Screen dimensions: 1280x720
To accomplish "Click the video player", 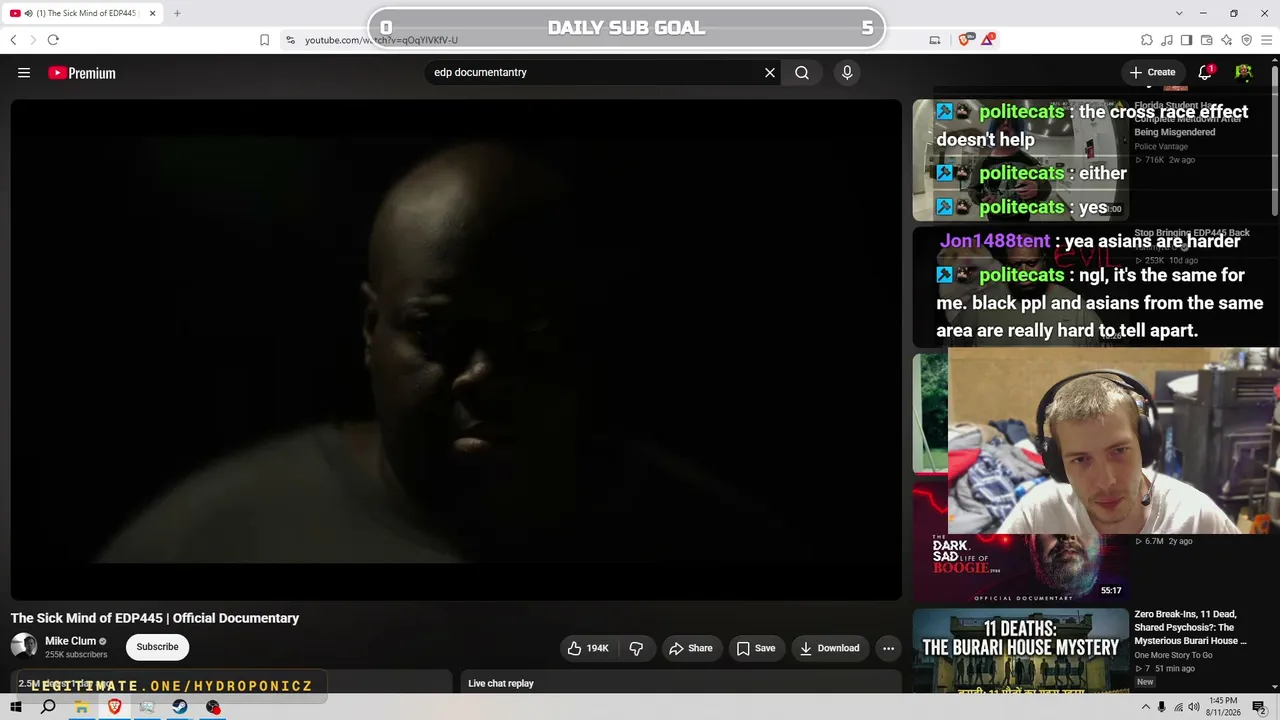I will 456,349.
